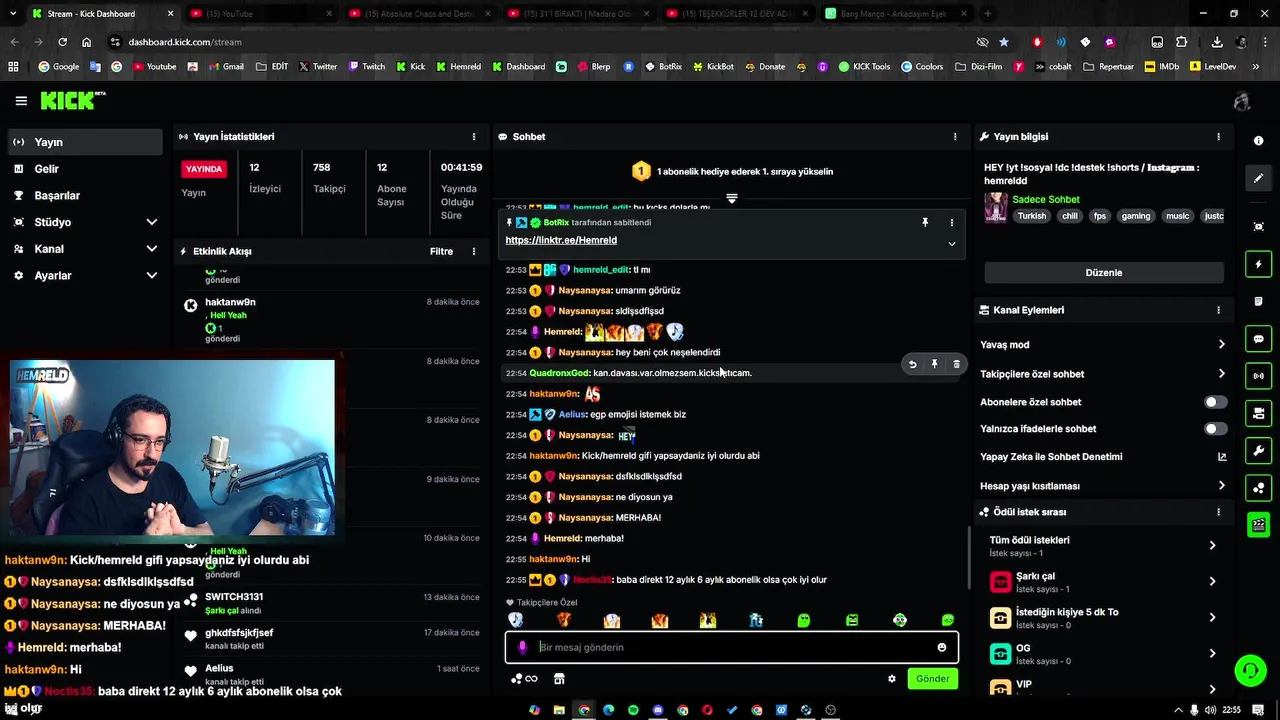The height and width of the screenshot is (720, 1280).
Task: Open the hamburger menu next to KICK logo
Action: [x=21, y=101]
